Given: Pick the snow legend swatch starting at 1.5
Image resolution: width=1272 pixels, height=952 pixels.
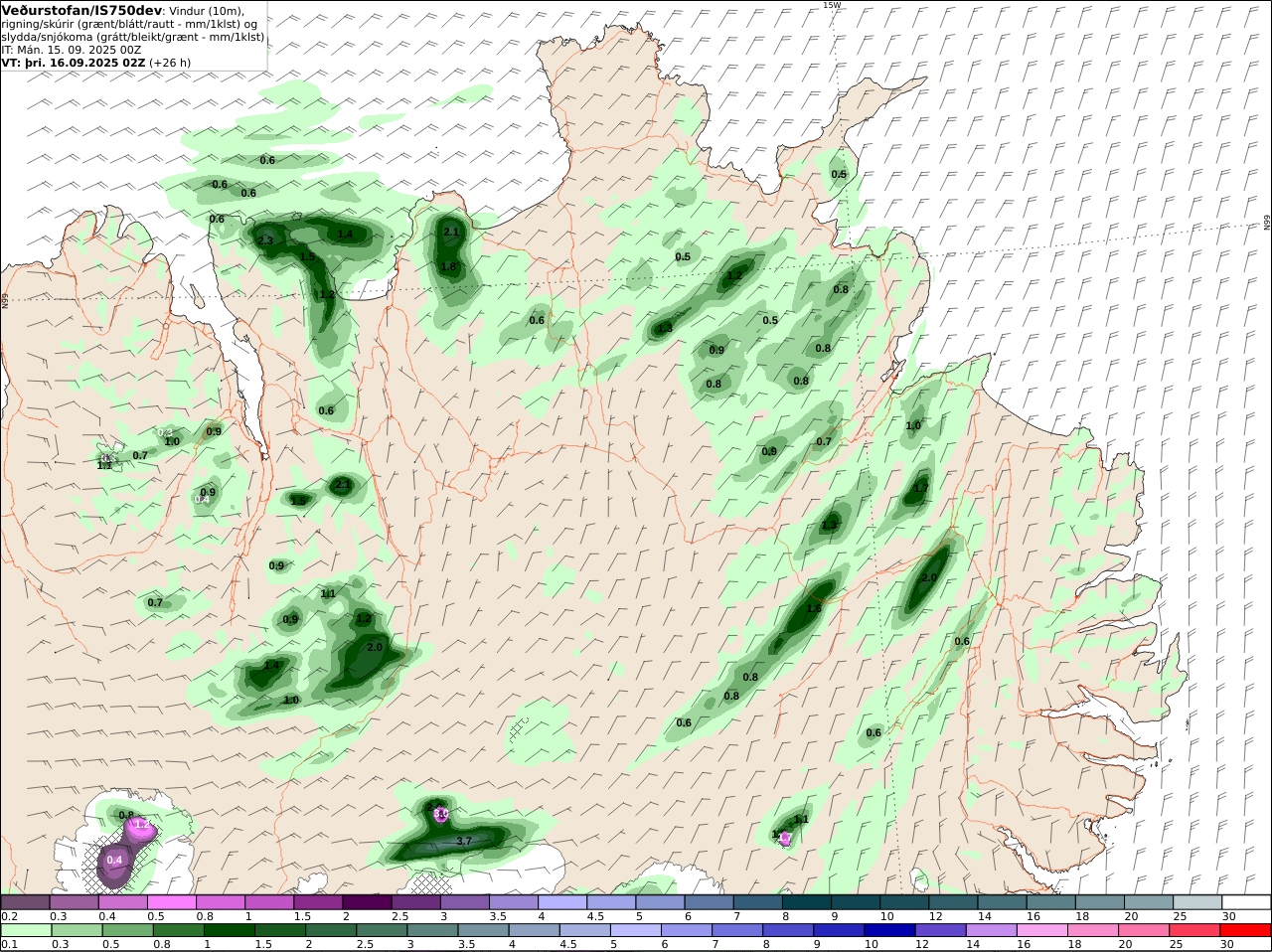Looking at the screenshot, I should coord(318,902).
